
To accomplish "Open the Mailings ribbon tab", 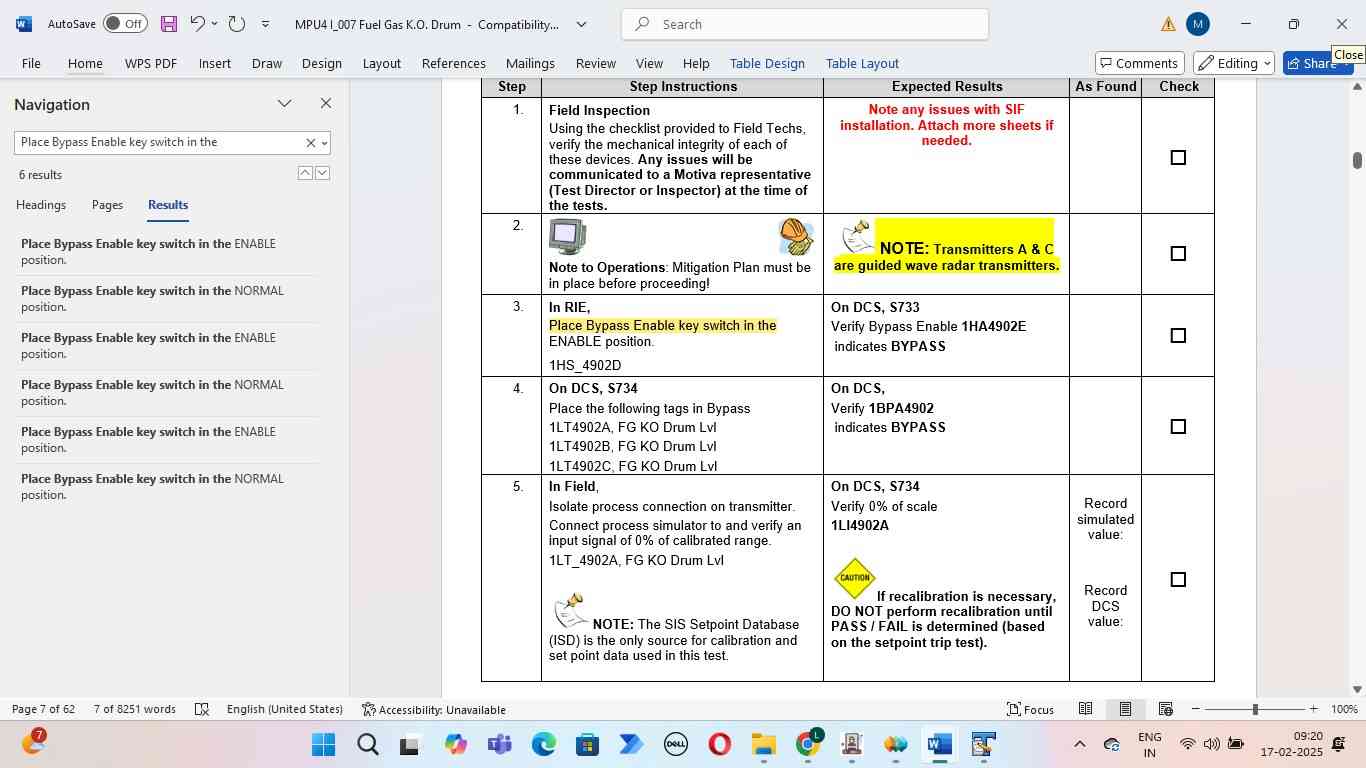I will point(530,63).
